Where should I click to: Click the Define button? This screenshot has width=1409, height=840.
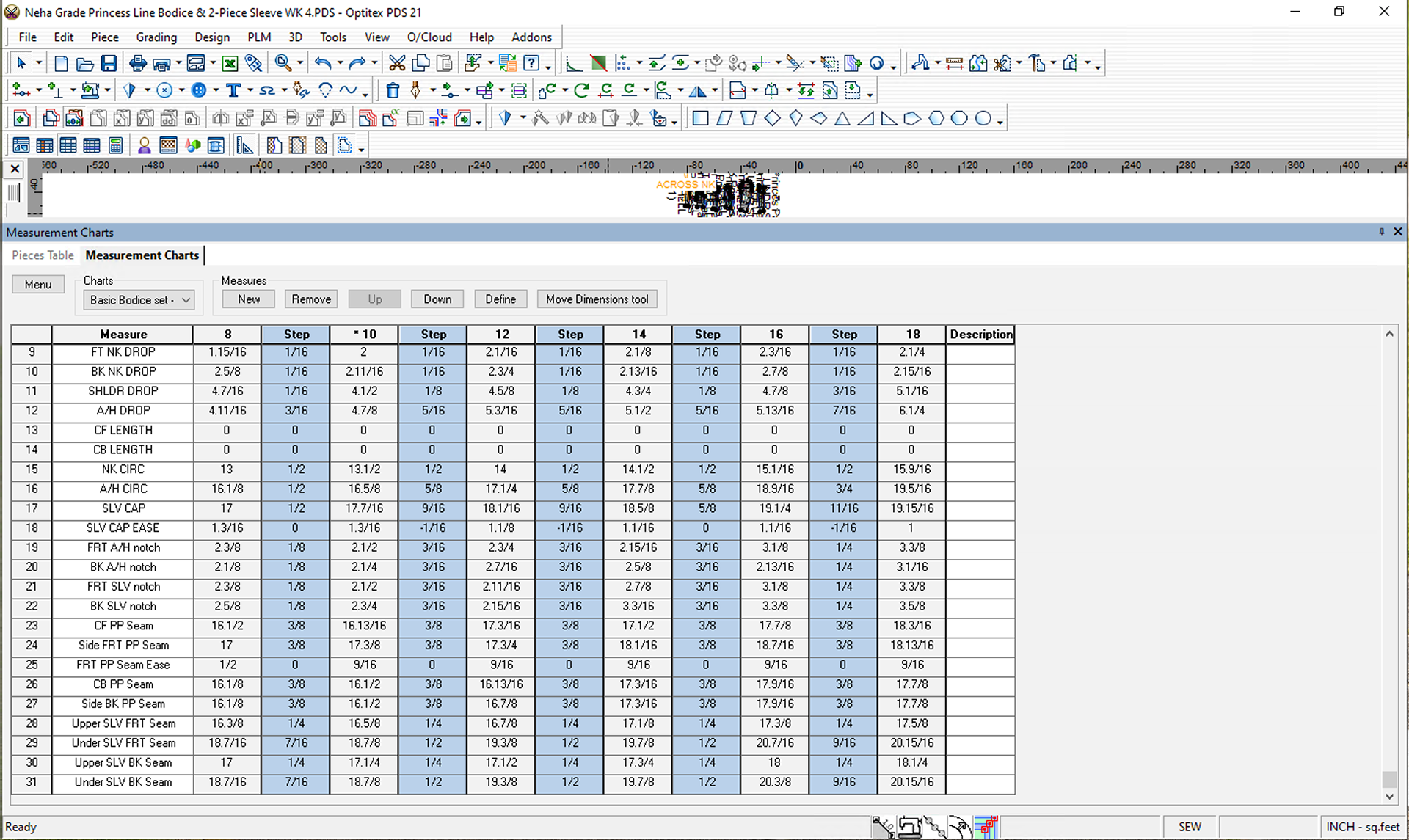500,299
